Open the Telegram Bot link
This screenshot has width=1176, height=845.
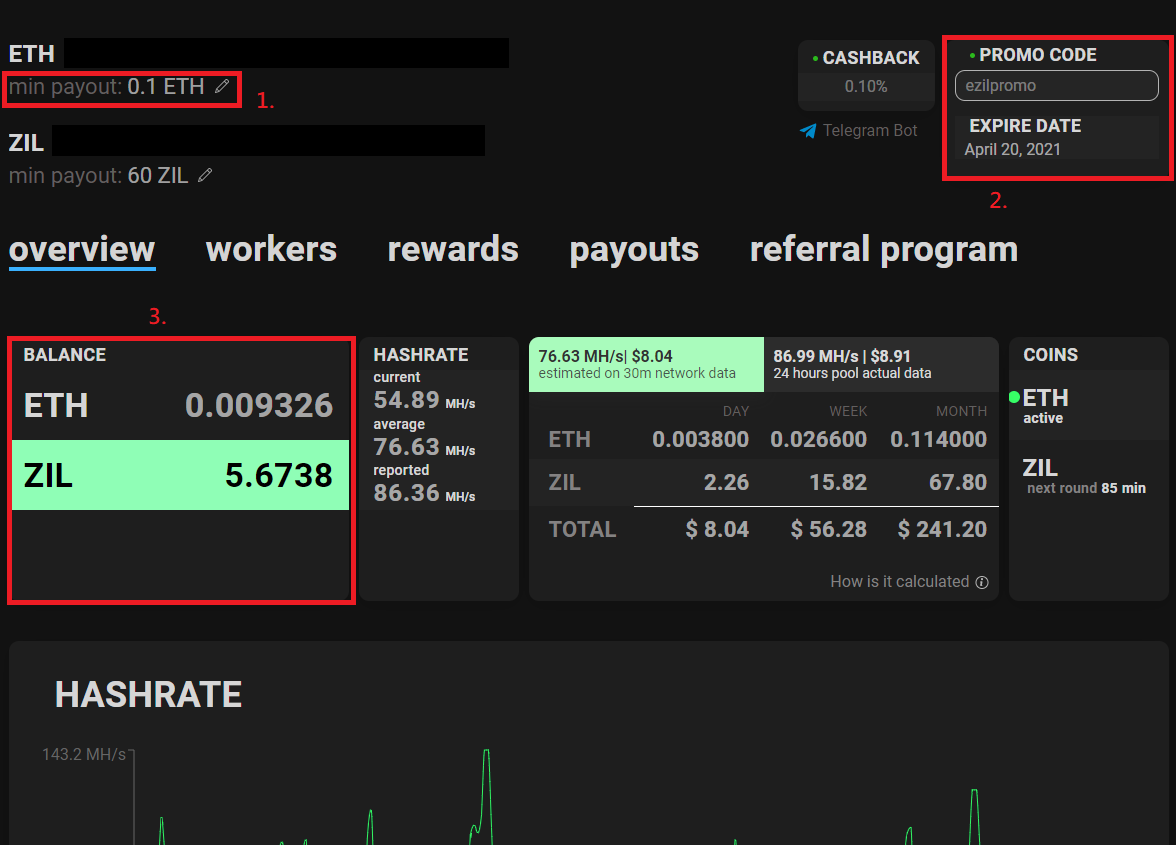click(859, 130)
